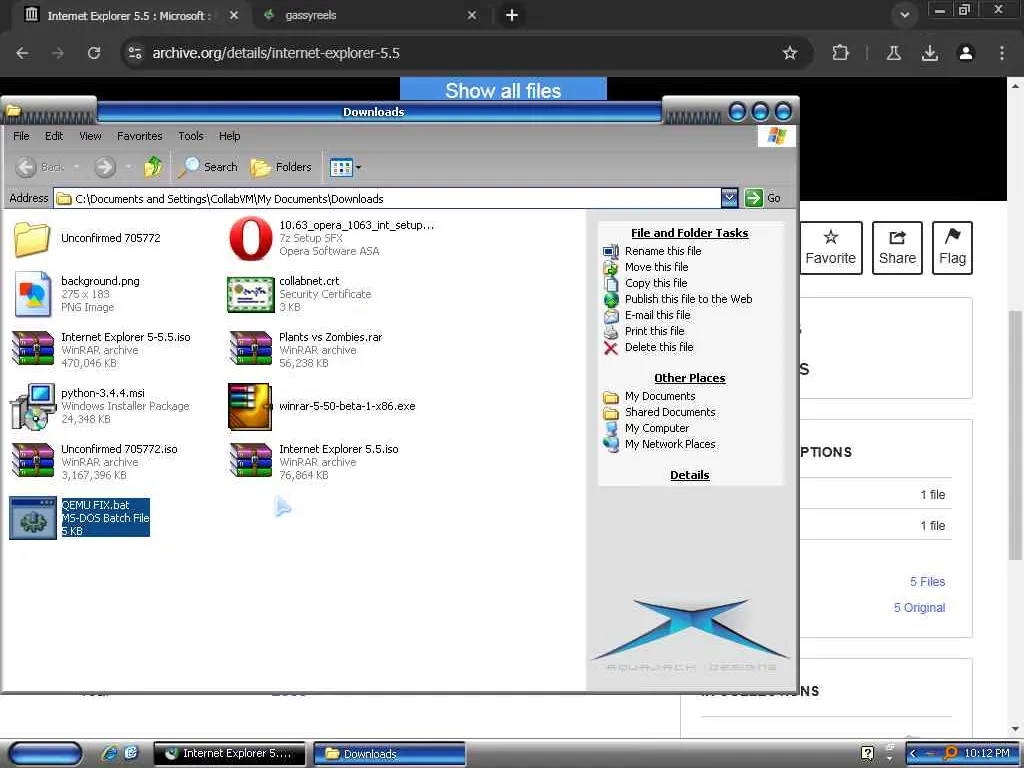The image size is (1024, 768).
Task: Click Delete this file task
Action: pyautogui.click(x=658, y=347)
